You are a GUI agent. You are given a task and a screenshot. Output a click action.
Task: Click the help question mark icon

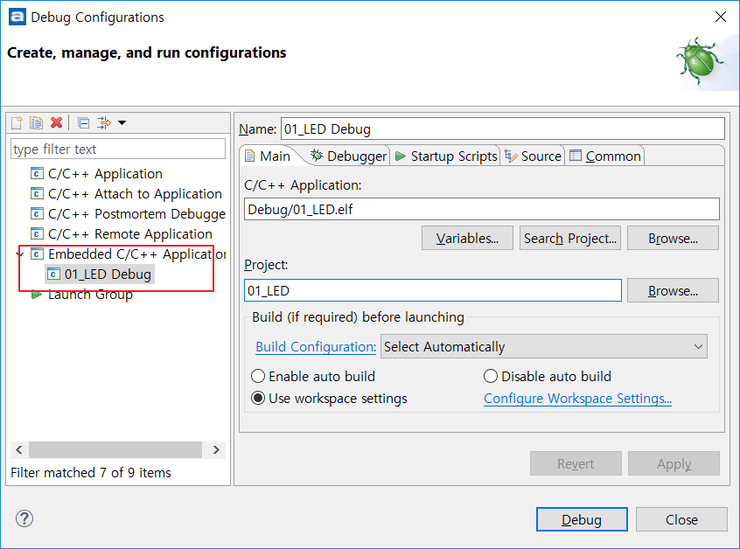pos(25,518)
